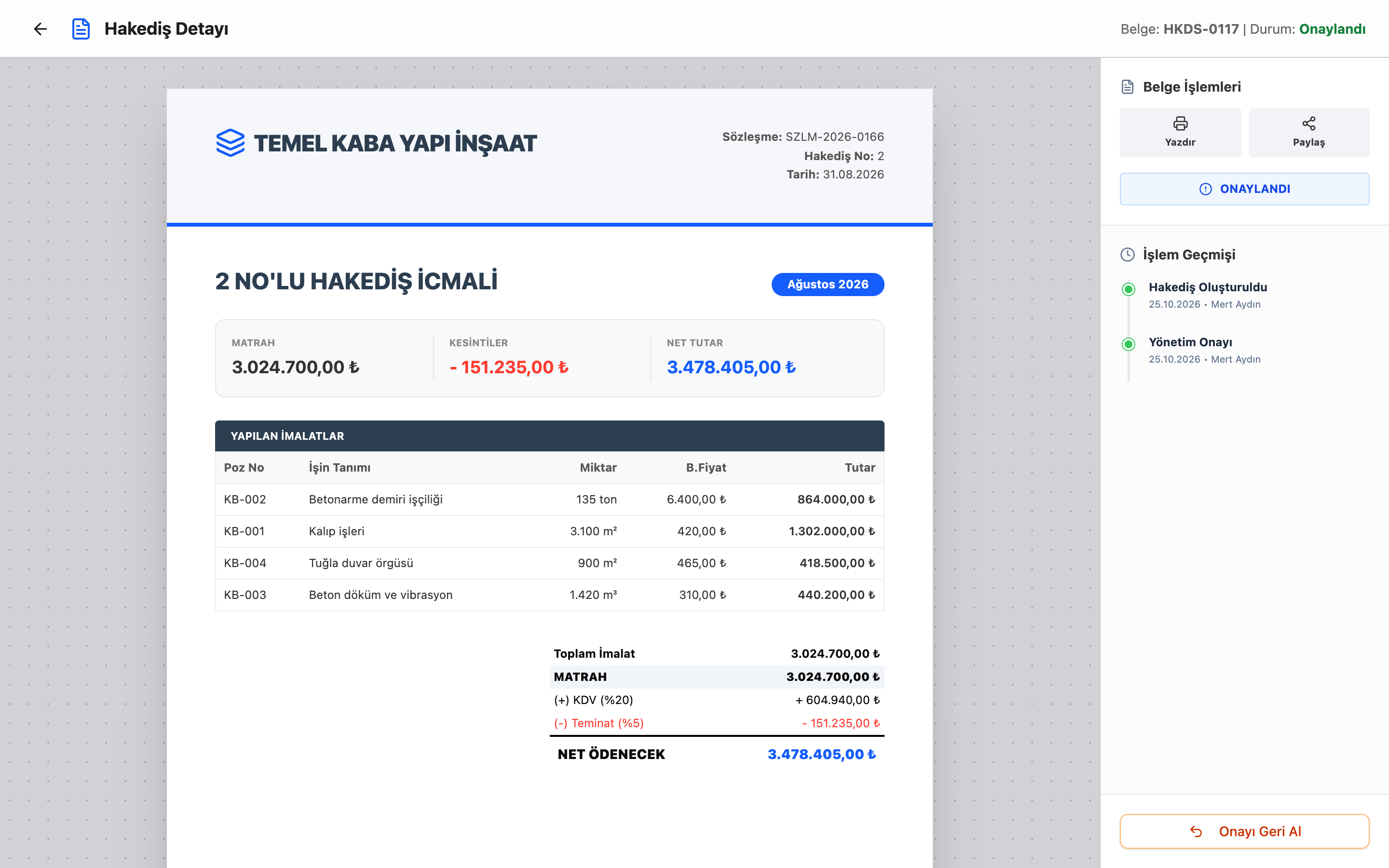Click the İşlem Geçmişi clock icon

tap(1127, 254)
